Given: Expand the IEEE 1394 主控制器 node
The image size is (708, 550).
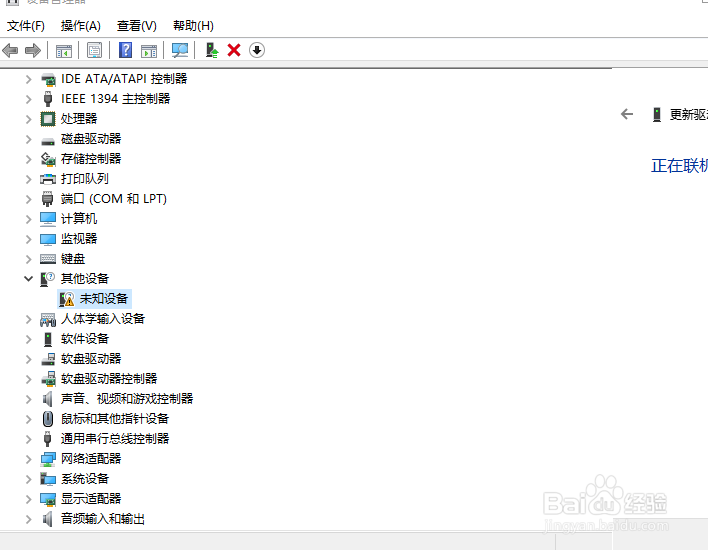Looking at the screenshot, I should point(28,99).
